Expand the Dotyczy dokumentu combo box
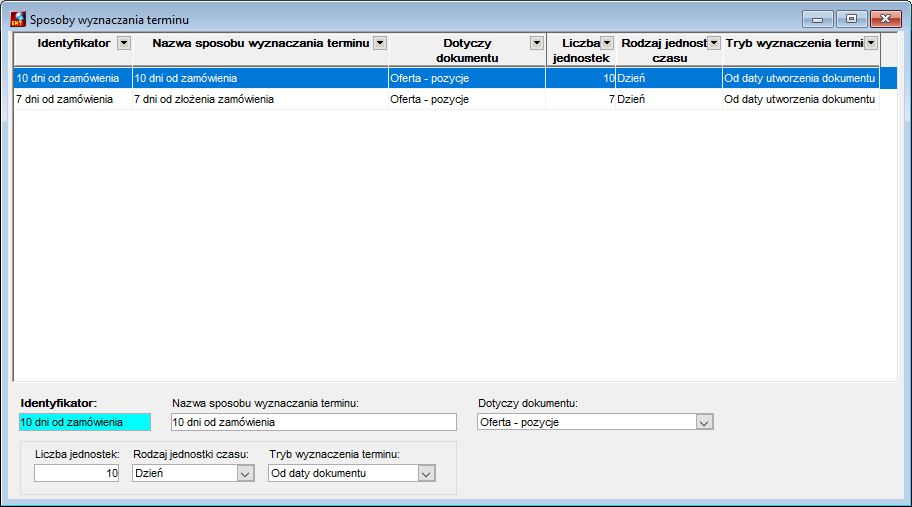The image size is (912, 507). (704, 422)
